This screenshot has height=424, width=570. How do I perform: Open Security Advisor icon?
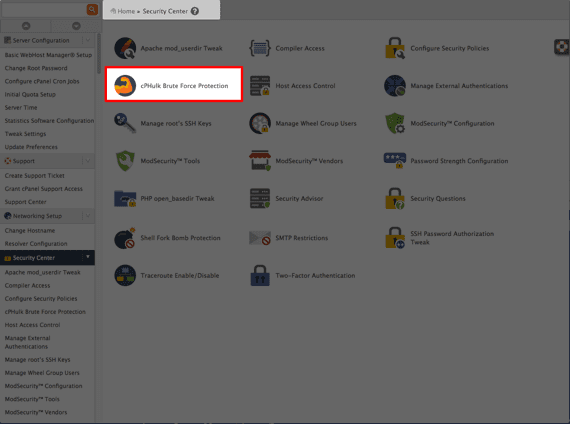(260, 198)
